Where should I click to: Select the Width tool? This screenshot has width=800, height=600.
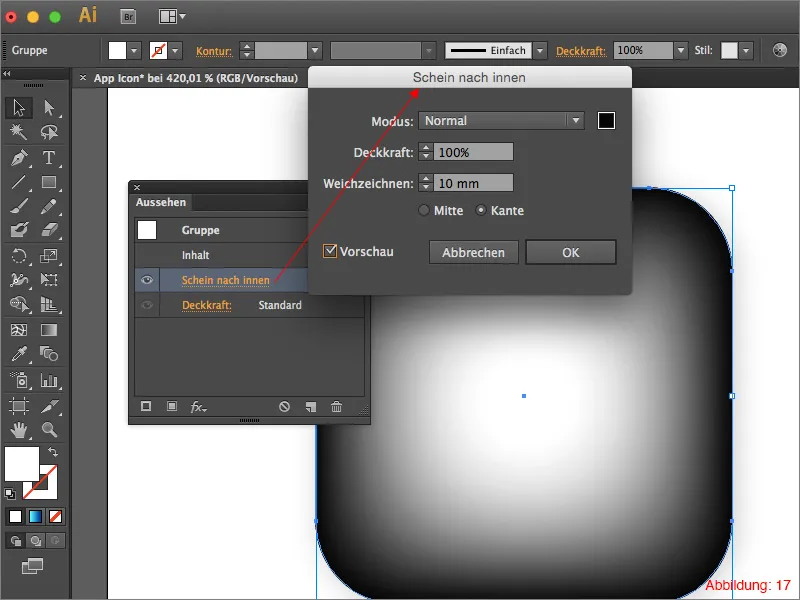click(x=19, y=279)
